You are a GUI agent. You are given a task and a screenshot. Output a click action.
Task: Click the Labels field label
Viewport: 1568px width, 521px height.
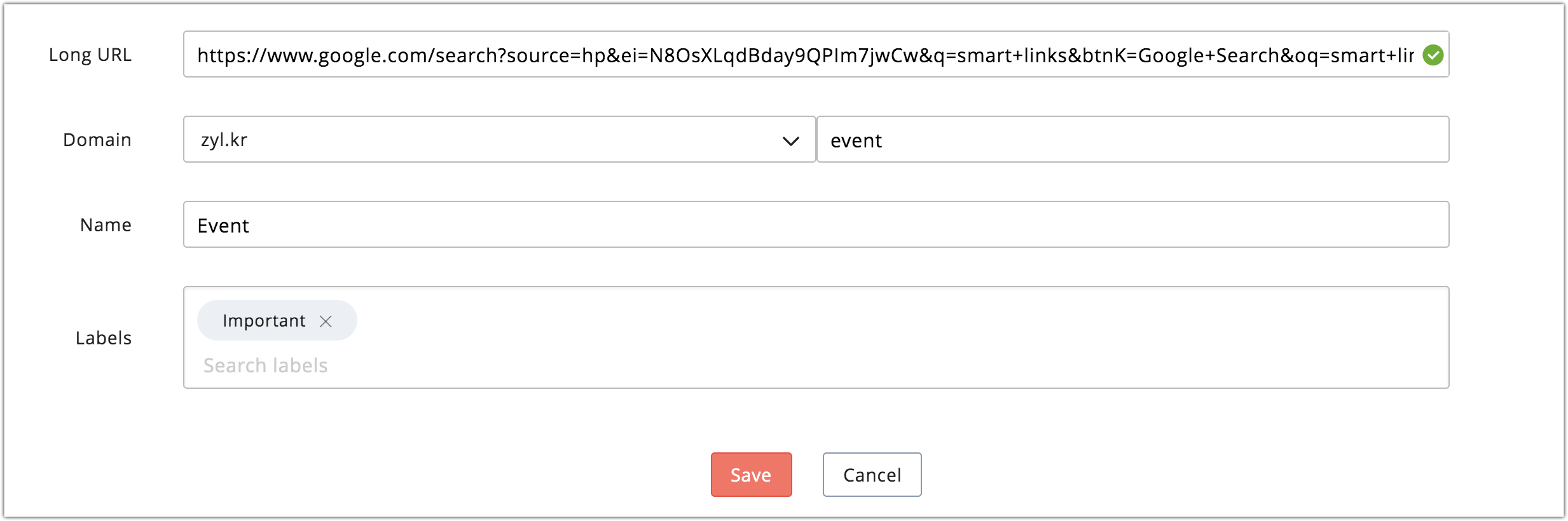(104, 338)
